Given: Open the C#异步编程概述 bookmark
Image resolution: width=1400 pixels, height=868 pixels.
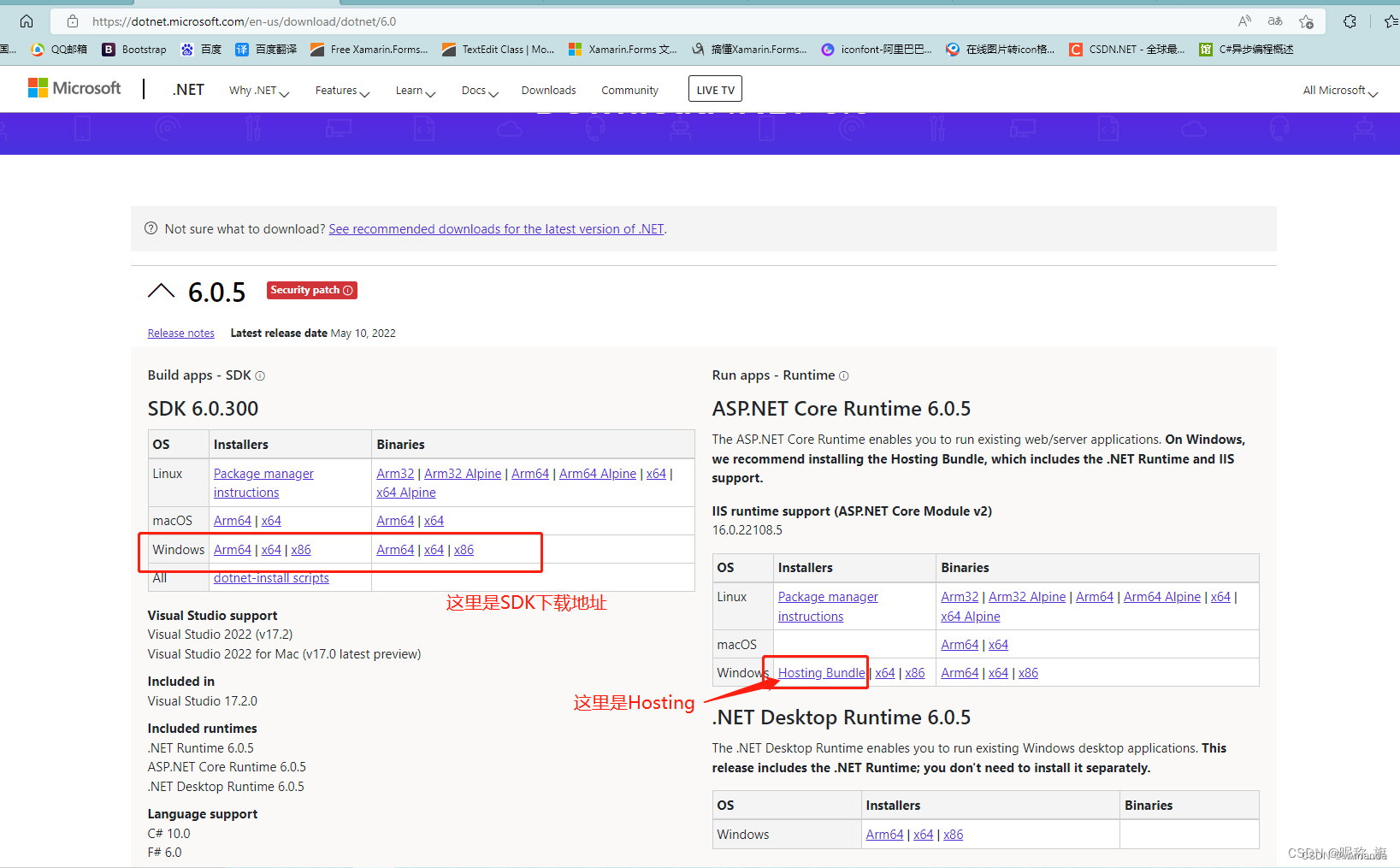Looking at the screenshot, I should tap(1246, 50).
